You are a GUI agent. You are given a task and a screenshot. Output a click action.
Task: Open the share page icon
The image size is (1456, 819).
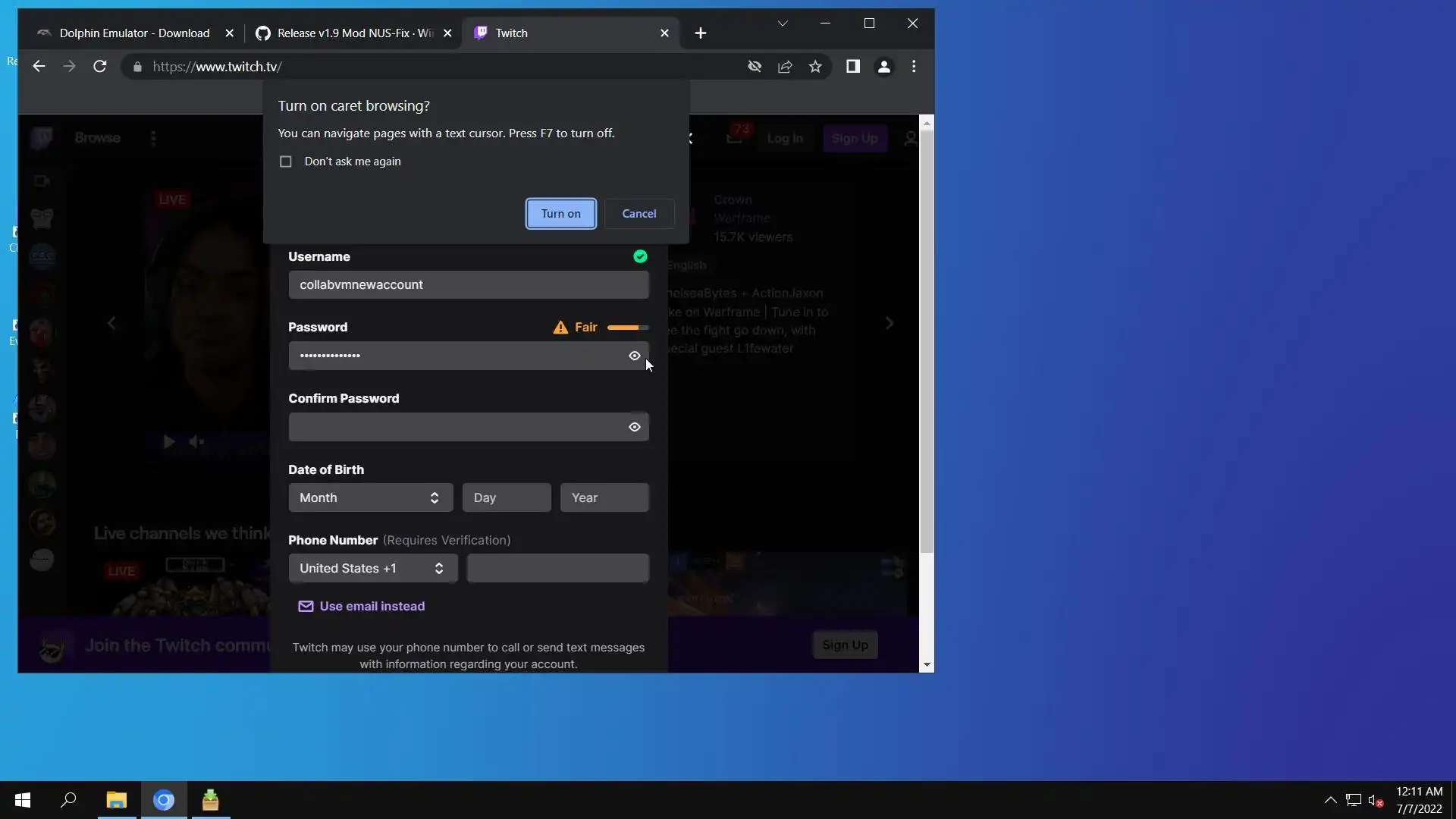point(785,67)
